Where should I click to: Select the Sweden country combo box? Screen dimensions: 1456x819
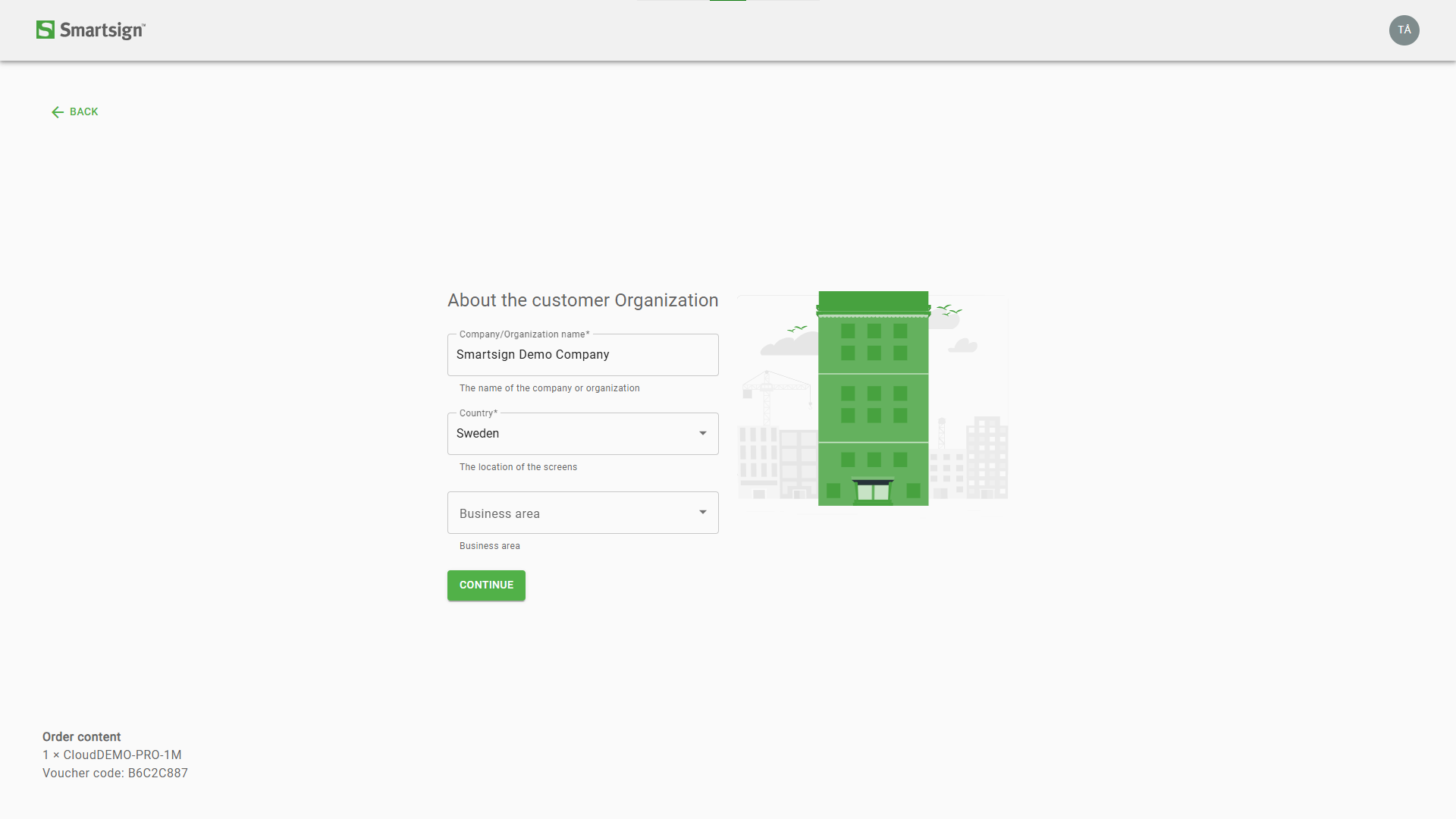pyautogui.click(x=569, y=434)
